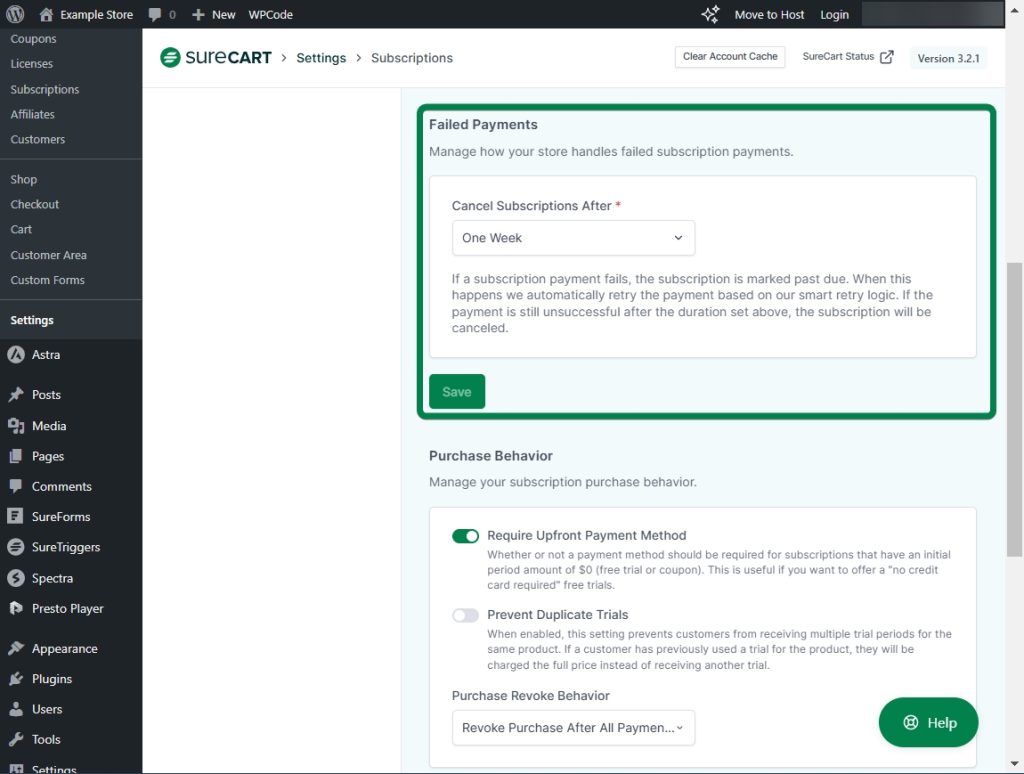Expand Cancel Subscriptions After dropdown
This screenshot has width=1024, height=774.
(573, 238)
